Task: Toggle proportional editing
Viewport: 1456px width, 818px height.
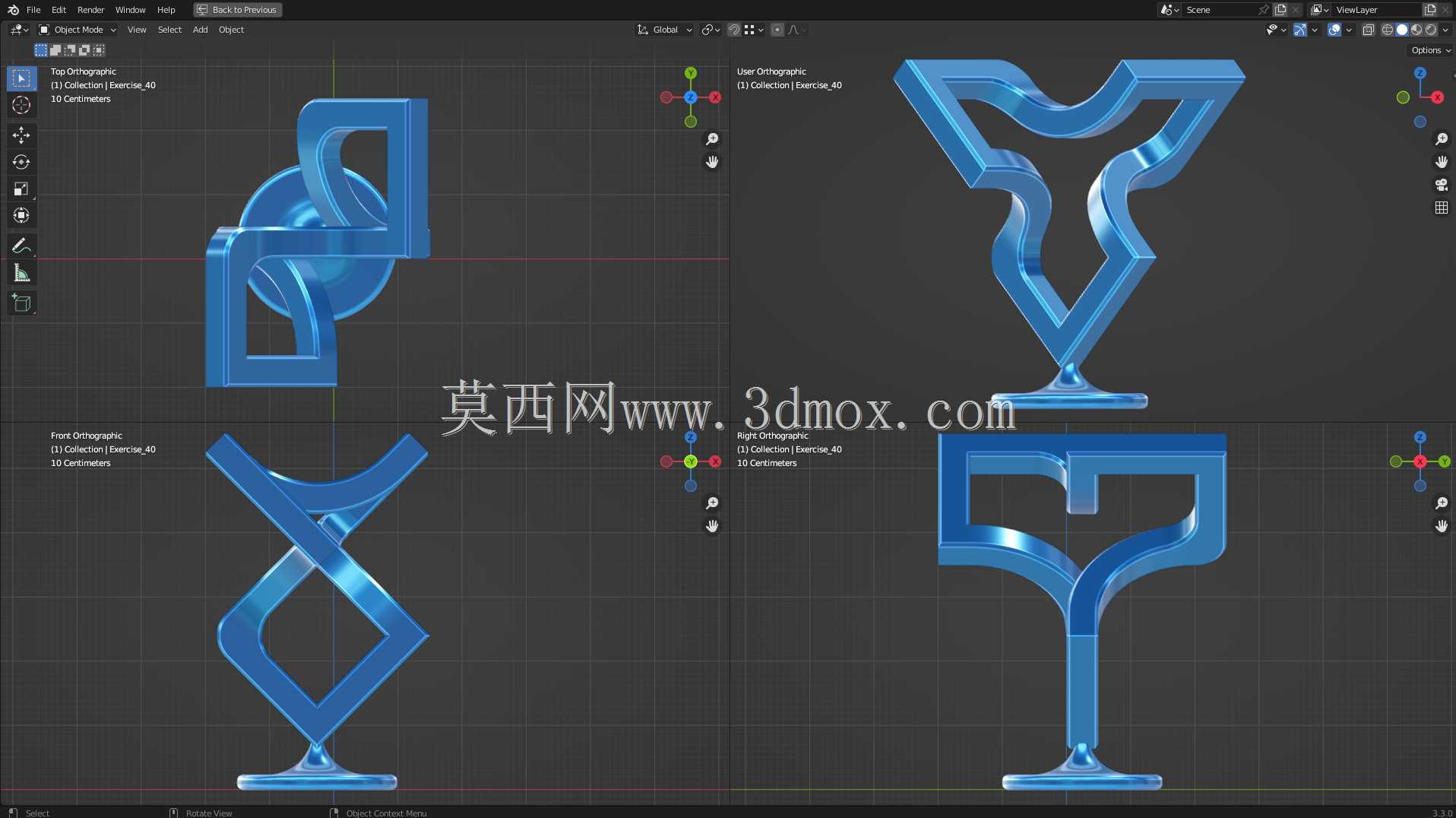Action: [x=777, y=30]
